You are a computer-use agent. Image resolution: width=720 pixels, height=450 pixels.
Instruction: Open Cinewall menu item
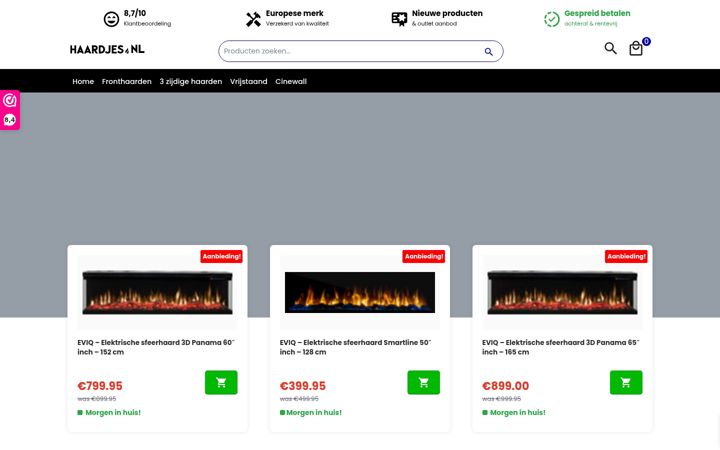click(x=291, y=81)
